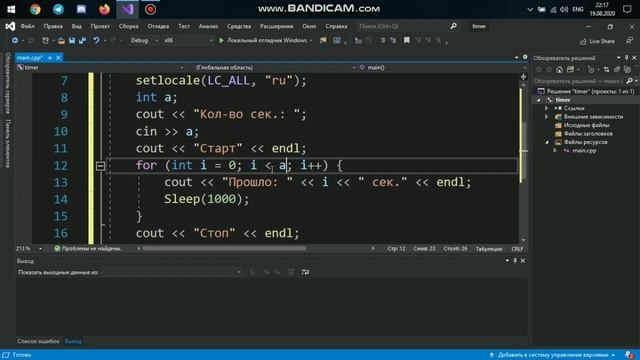Open the Показать выходные данные из dropdown
The height and width of the screenshot is (360, 640).
(172, 272)
